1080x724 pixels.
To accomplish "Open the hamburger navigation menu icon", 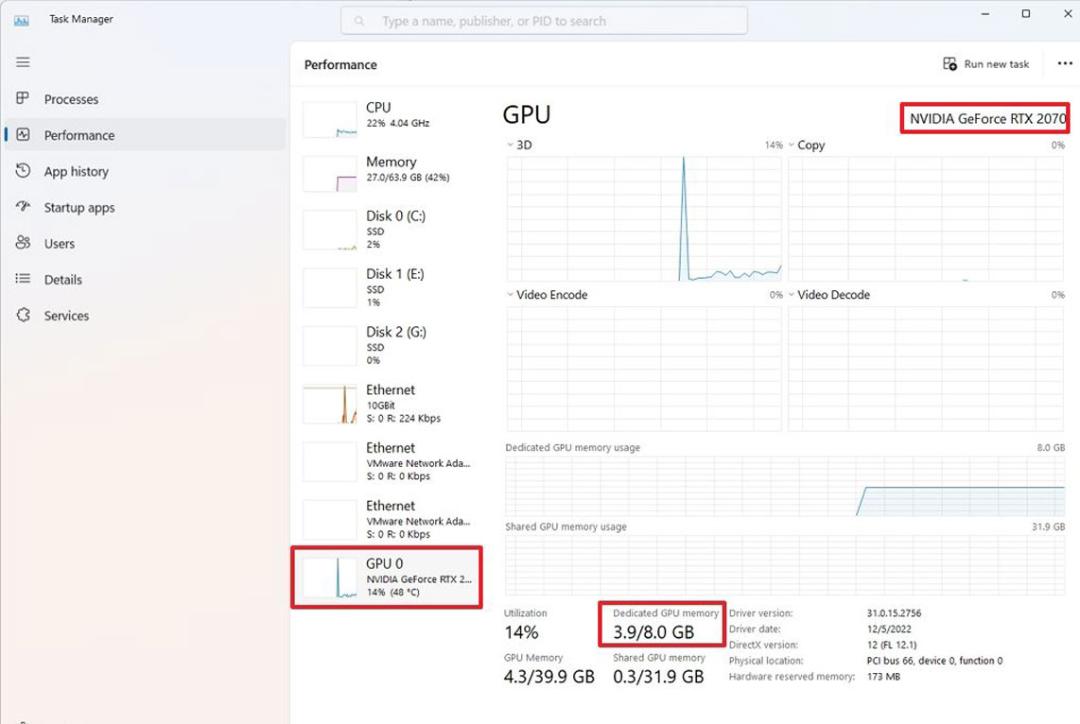I will tap(23, 62).
